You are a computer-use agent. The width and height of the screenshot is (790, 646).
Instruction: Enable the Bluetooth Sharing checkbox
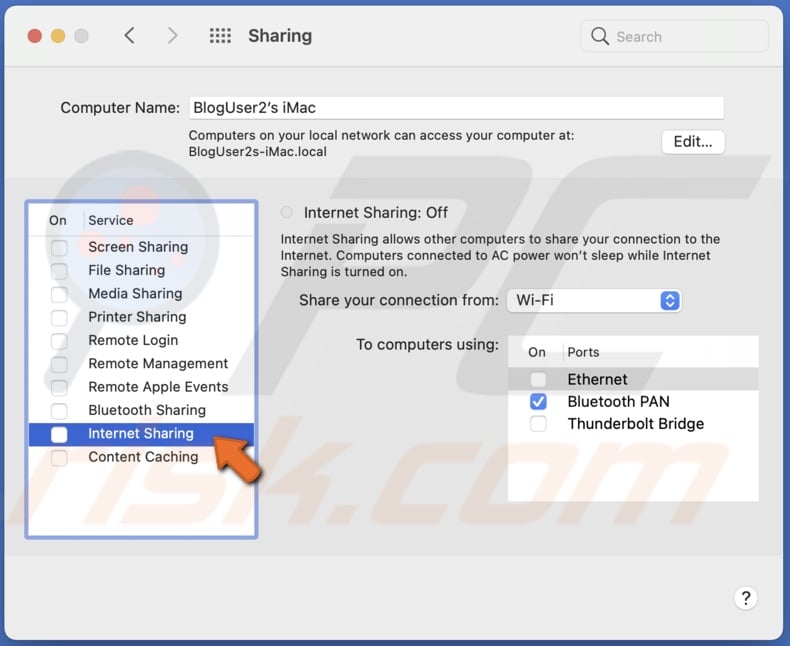point(59,411)
